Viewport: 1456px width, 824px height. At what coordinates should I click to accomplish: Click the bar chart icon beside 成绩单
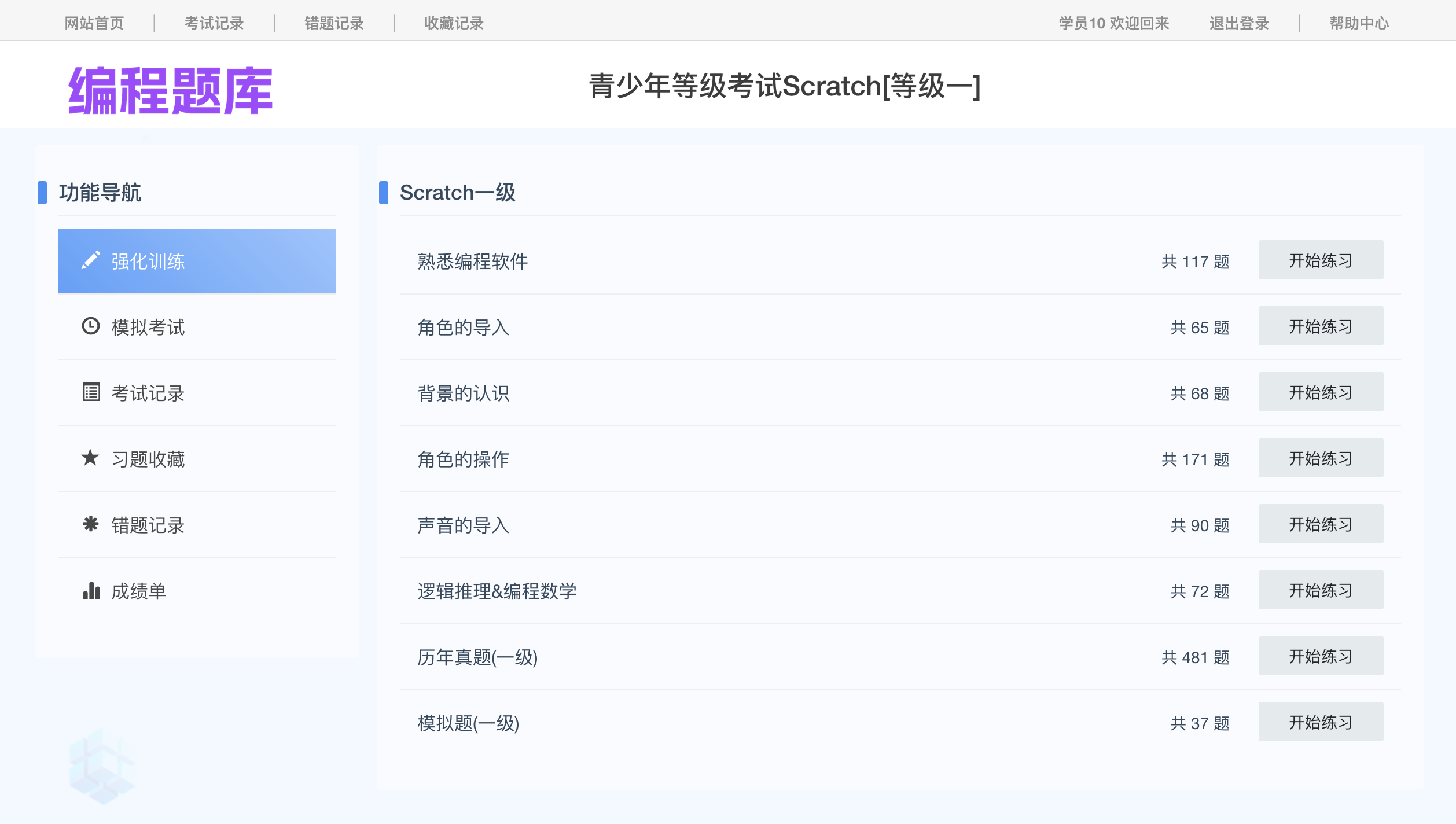(x=91, y=590)
